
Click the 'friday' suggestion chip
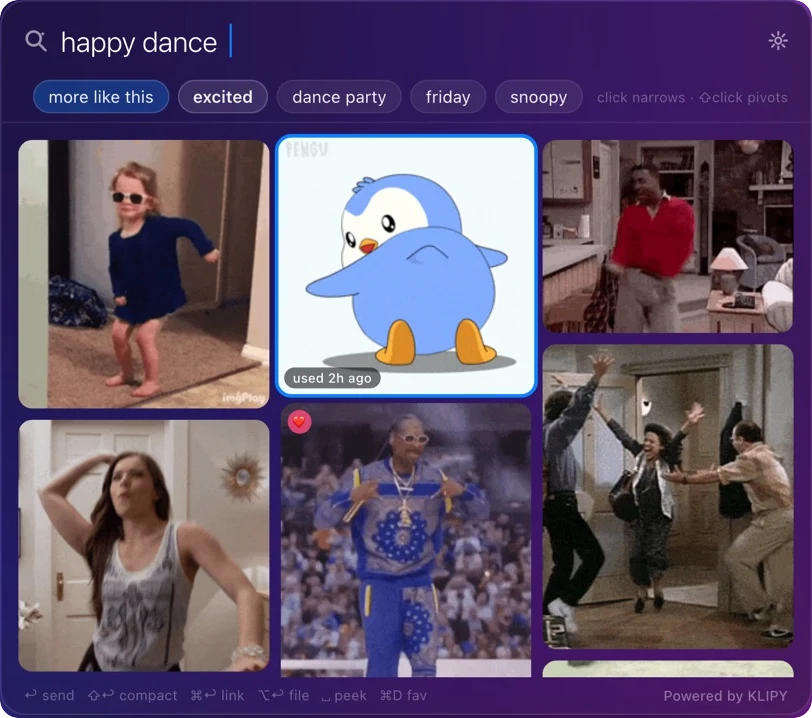(448, 97)
